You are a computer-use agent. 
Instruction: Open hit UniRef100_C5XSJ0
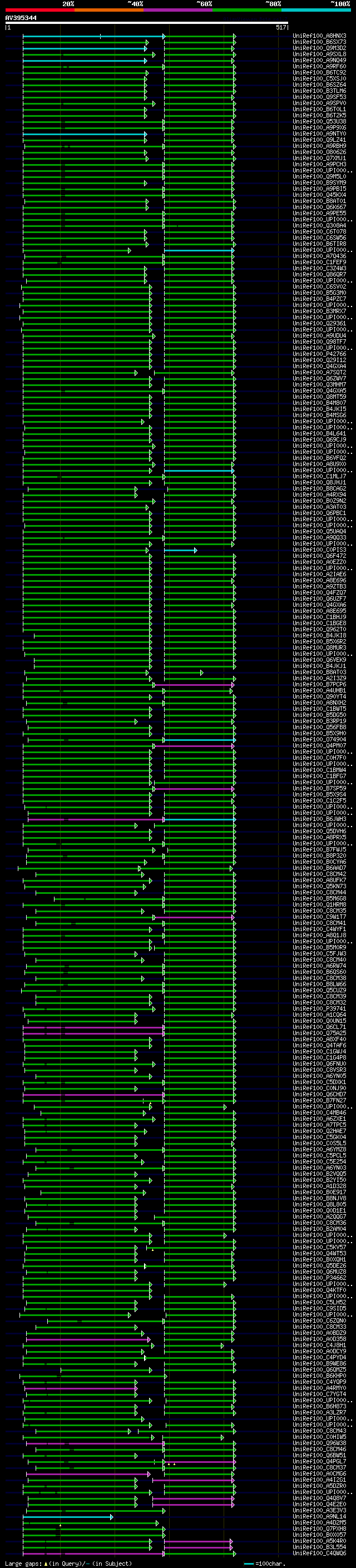pyautogui.click(x=319, y=78)
